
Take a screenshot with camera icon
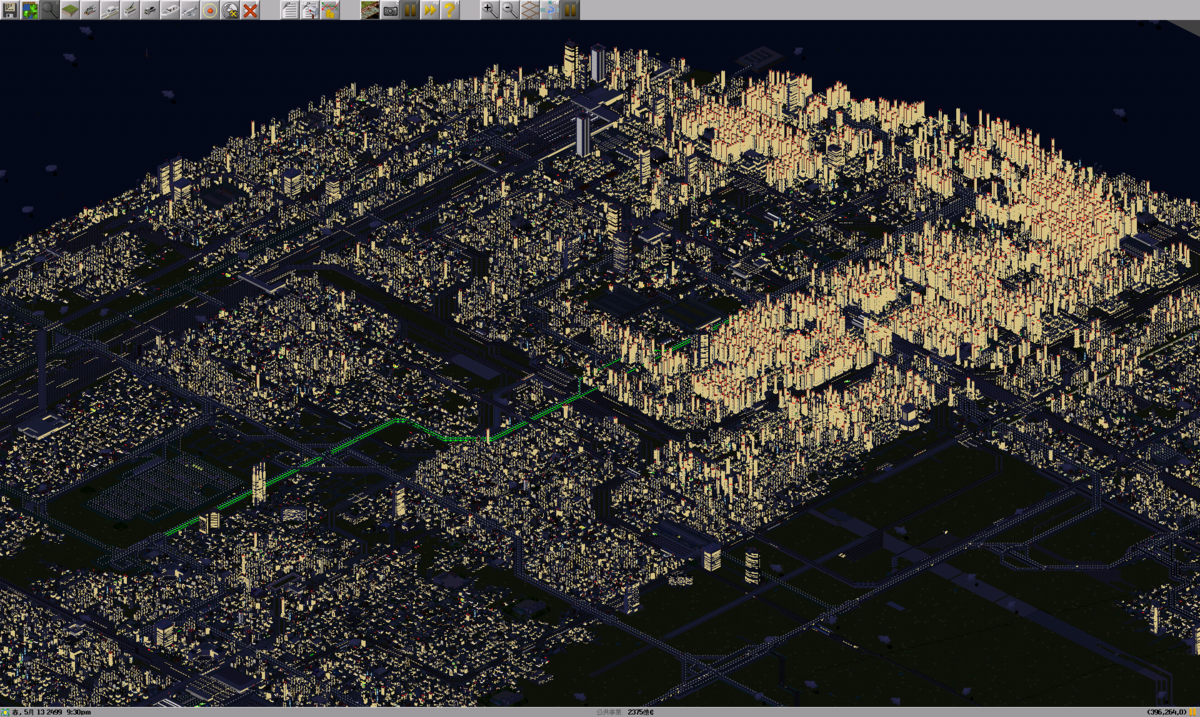pyautogui.click(x=390, y=10)
